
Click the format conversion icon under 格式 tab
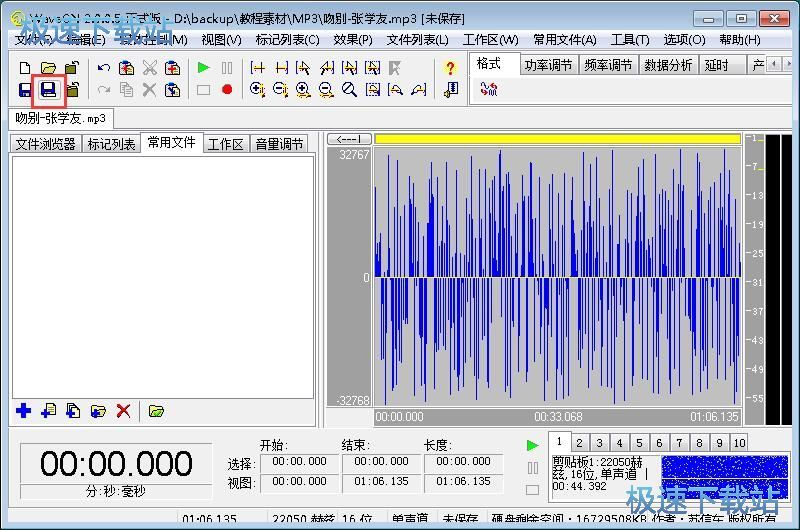[488, 90]
